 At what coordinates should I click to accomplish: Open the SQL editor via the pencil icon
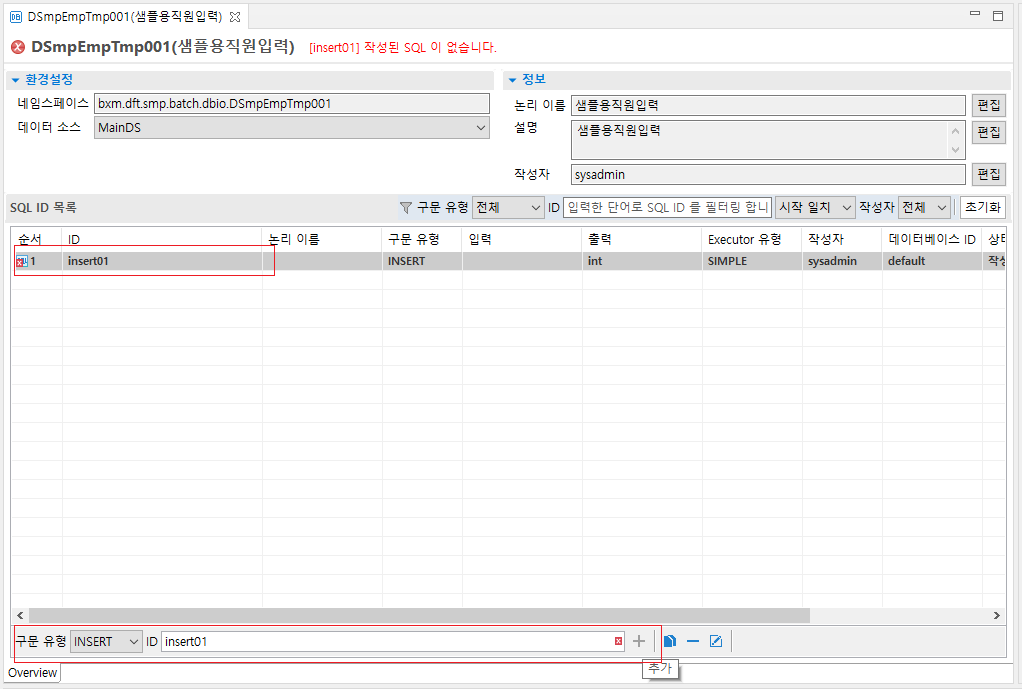coord(716,641)
